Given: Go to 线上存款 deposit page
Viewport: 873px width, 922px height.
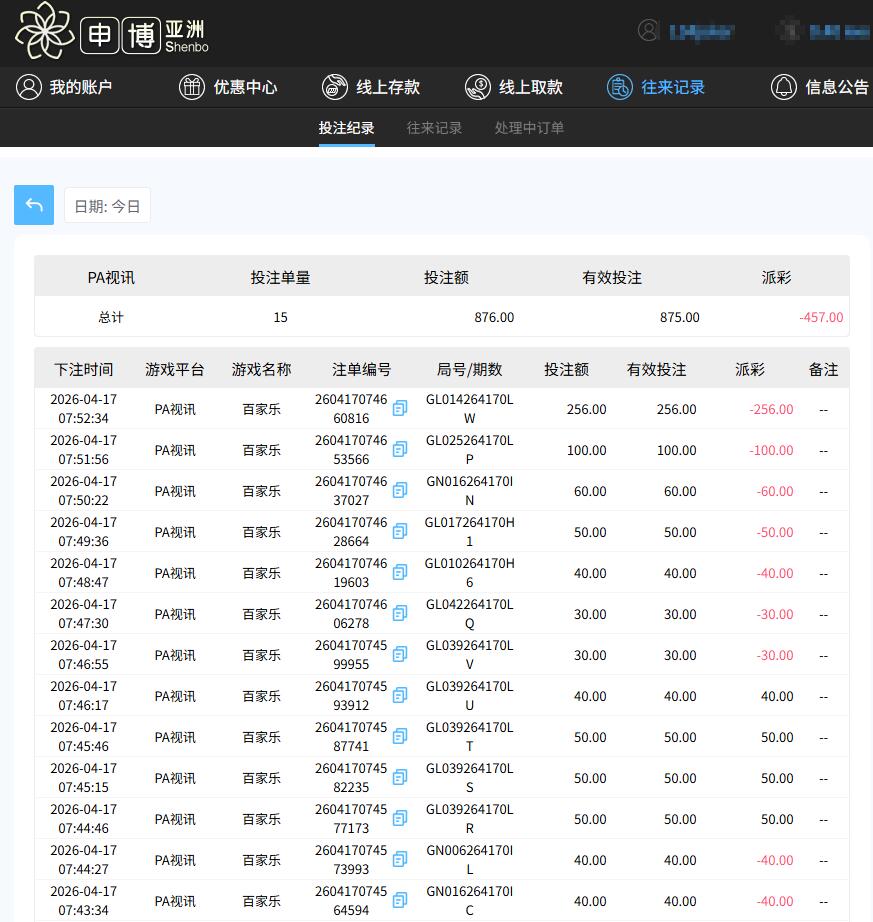Looking at the screenshot, I should pyautogui.click(x=371, y=87).
